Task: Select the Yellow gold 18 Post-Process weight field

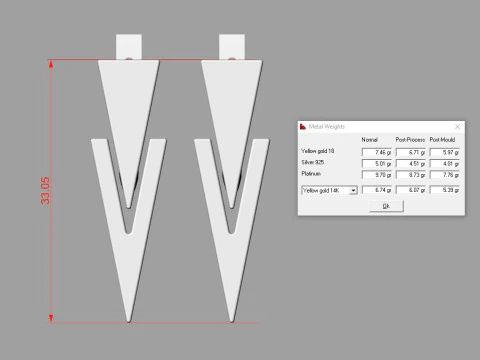Action: click(x=411, y=152)
